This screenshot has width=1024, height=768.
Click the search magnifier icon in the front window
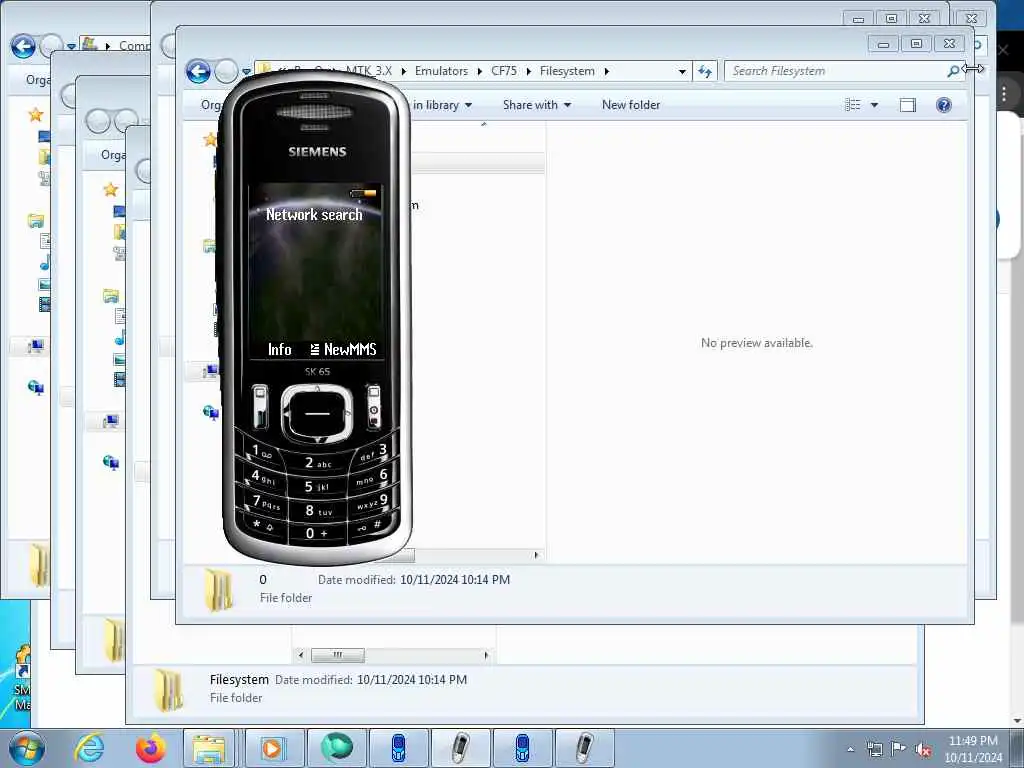pyautogui.click(x=953, y=71)
